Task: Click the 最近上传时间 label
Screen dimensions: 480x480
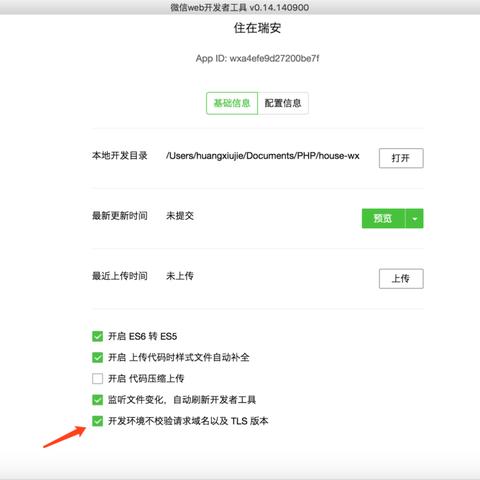Action: click(120, 276)
